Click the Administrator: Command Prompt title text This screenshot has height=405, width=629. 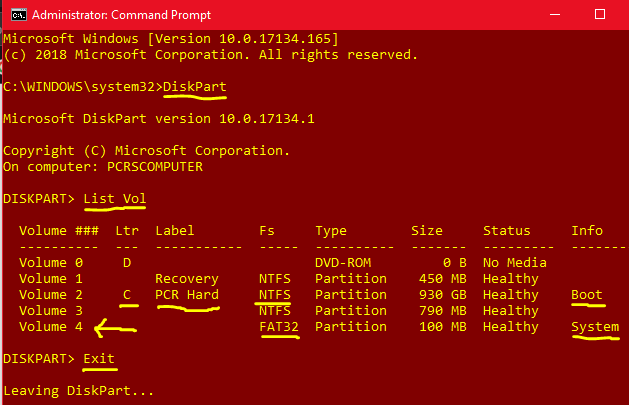point(121,15)
